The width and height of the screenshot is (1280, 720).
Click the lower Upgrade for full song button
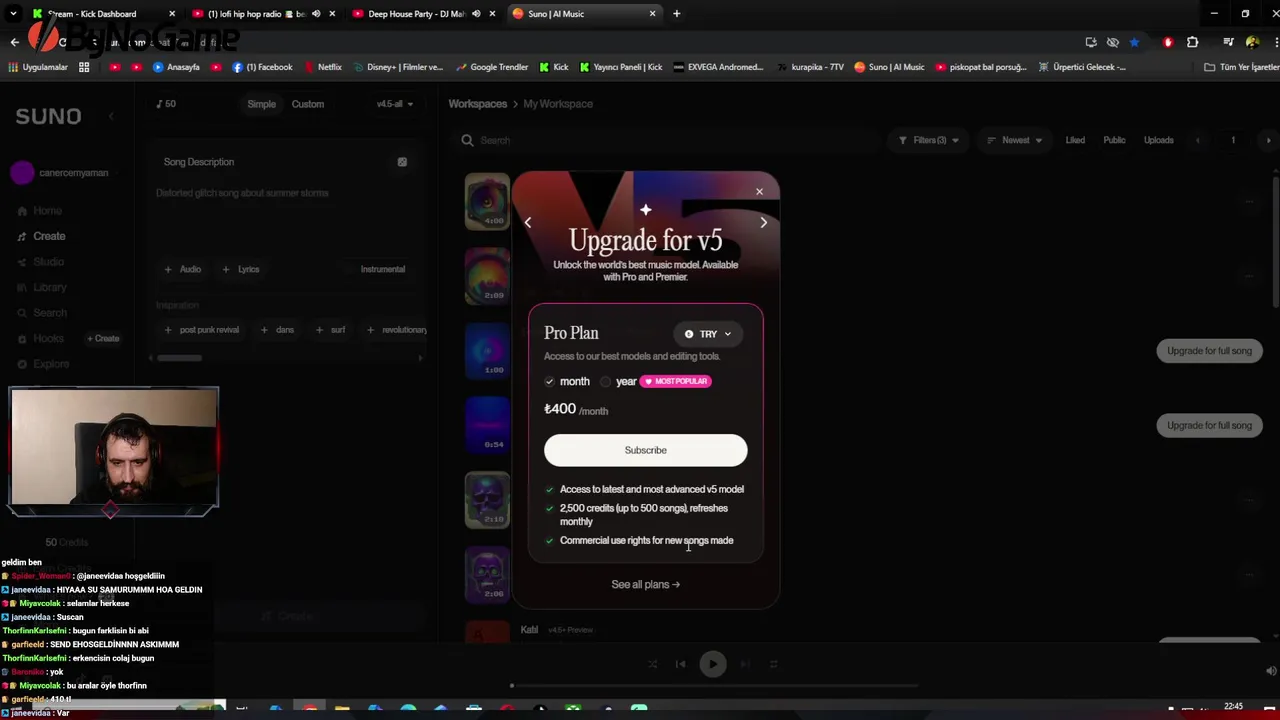pos(1209,425)
